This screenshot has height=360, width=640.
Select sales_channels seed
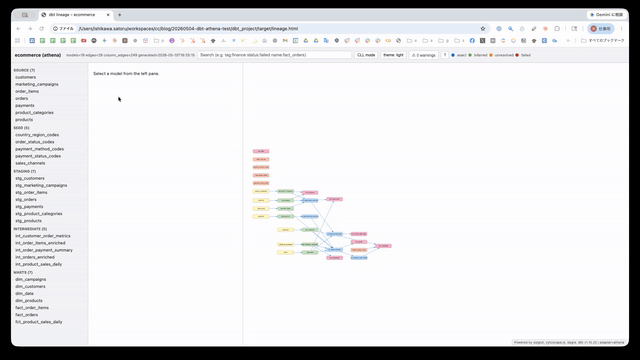coord(30,163)
